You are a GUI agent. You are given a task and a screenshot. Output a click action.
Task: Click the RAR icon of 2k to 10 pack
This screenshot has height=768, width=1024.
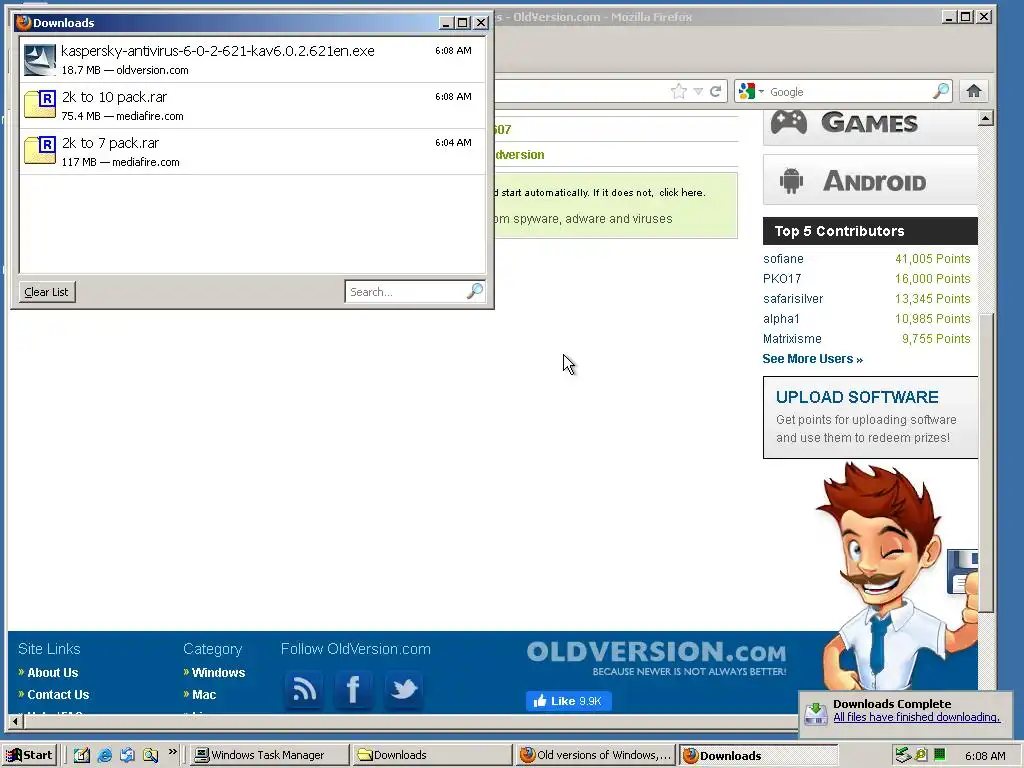(x=40, y=104)
